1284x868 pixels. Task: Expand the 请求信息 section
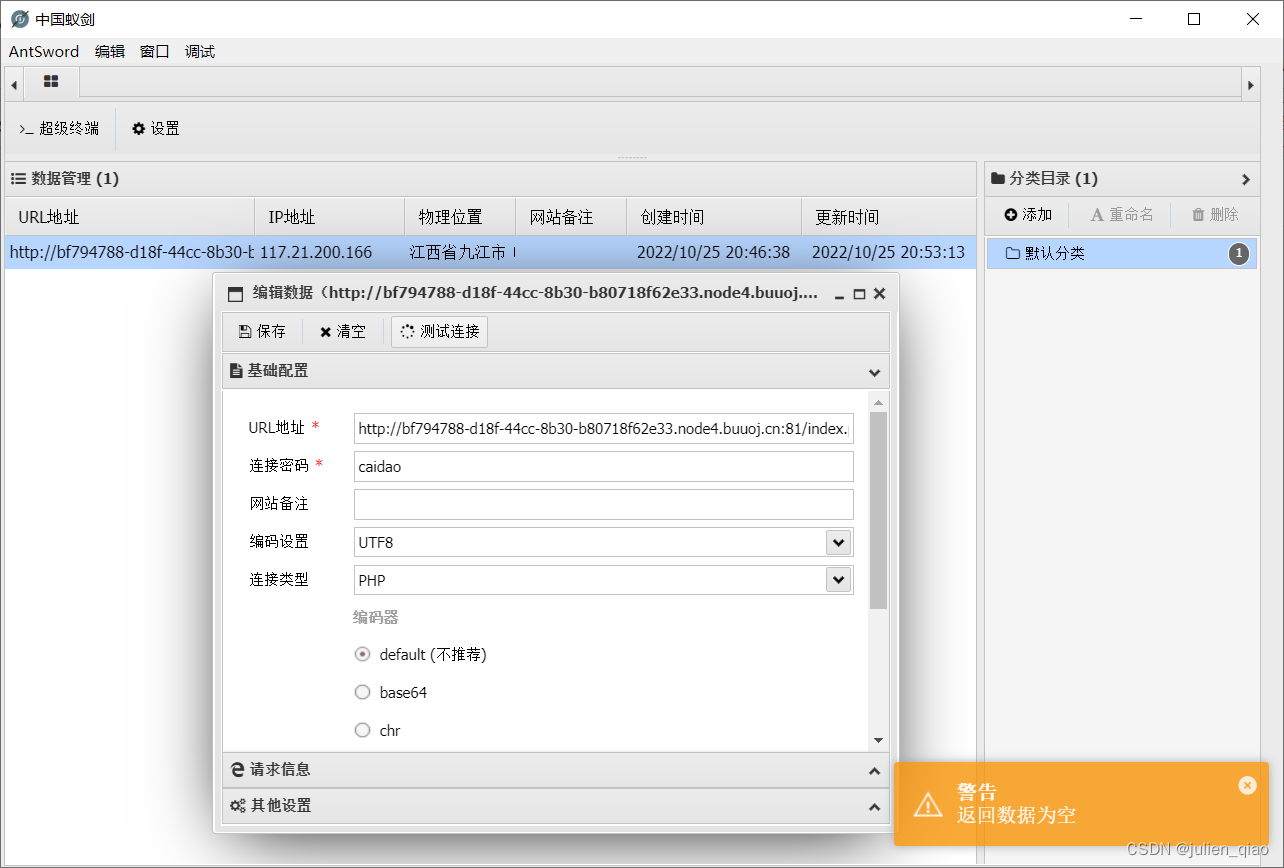point(555,770)
